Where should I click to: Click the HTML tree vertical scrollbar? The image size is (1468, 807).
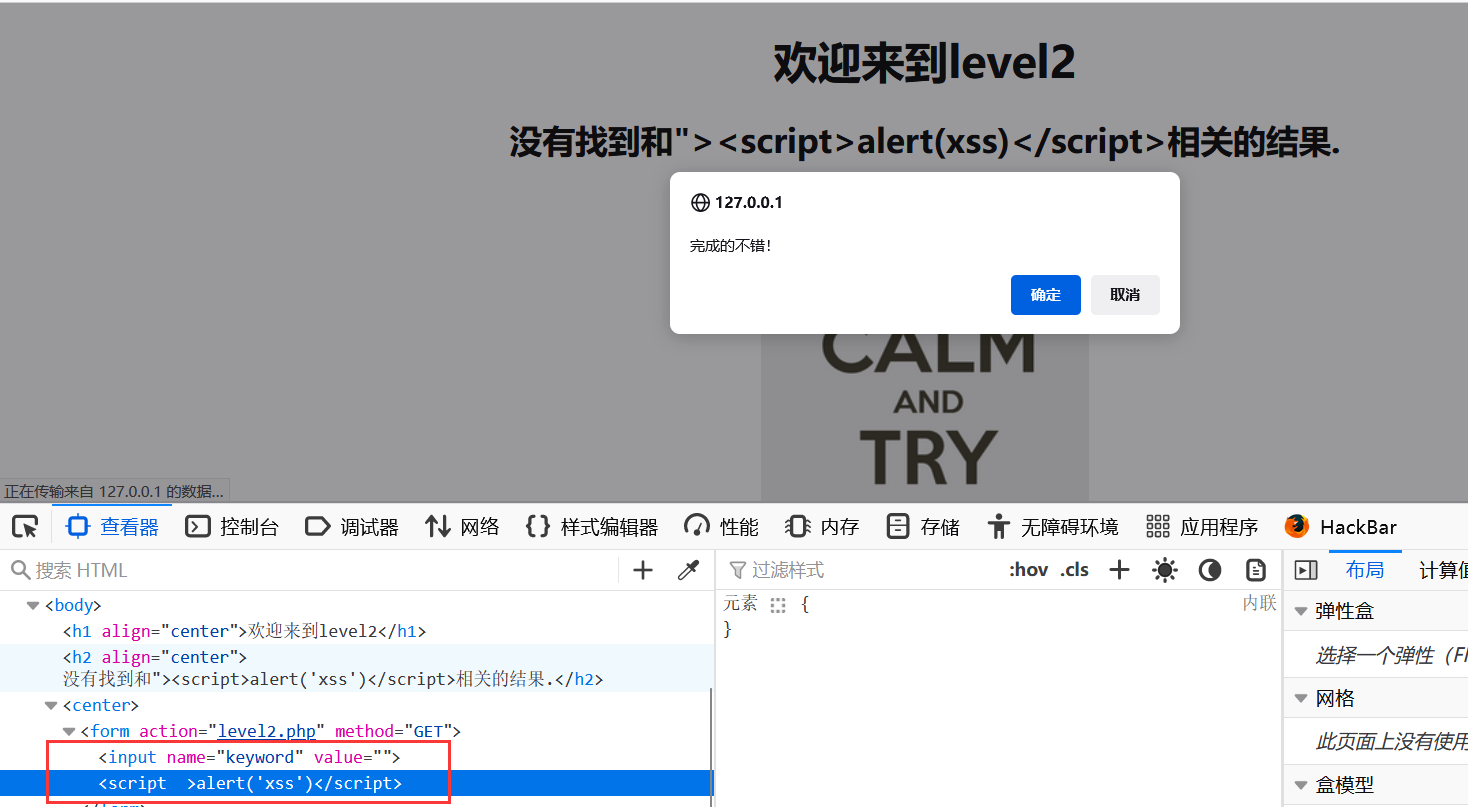tap(711, 745)
